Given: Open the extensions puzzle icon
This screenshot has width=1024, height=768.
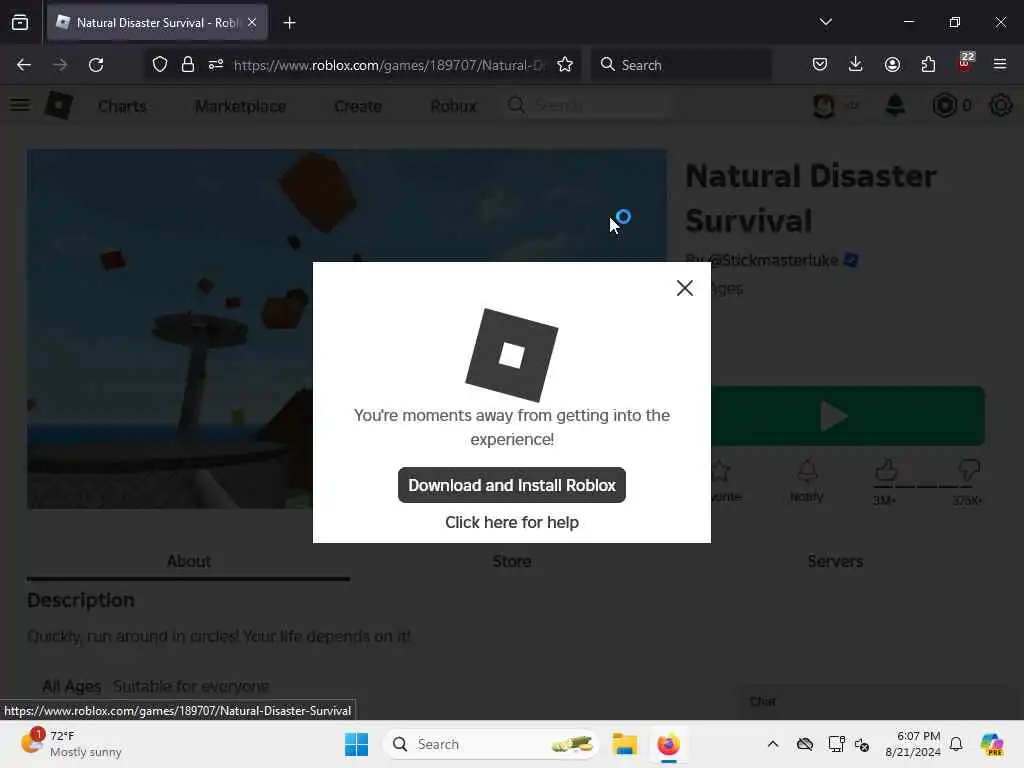Looking at the screenshot, I should coord(928,64).
